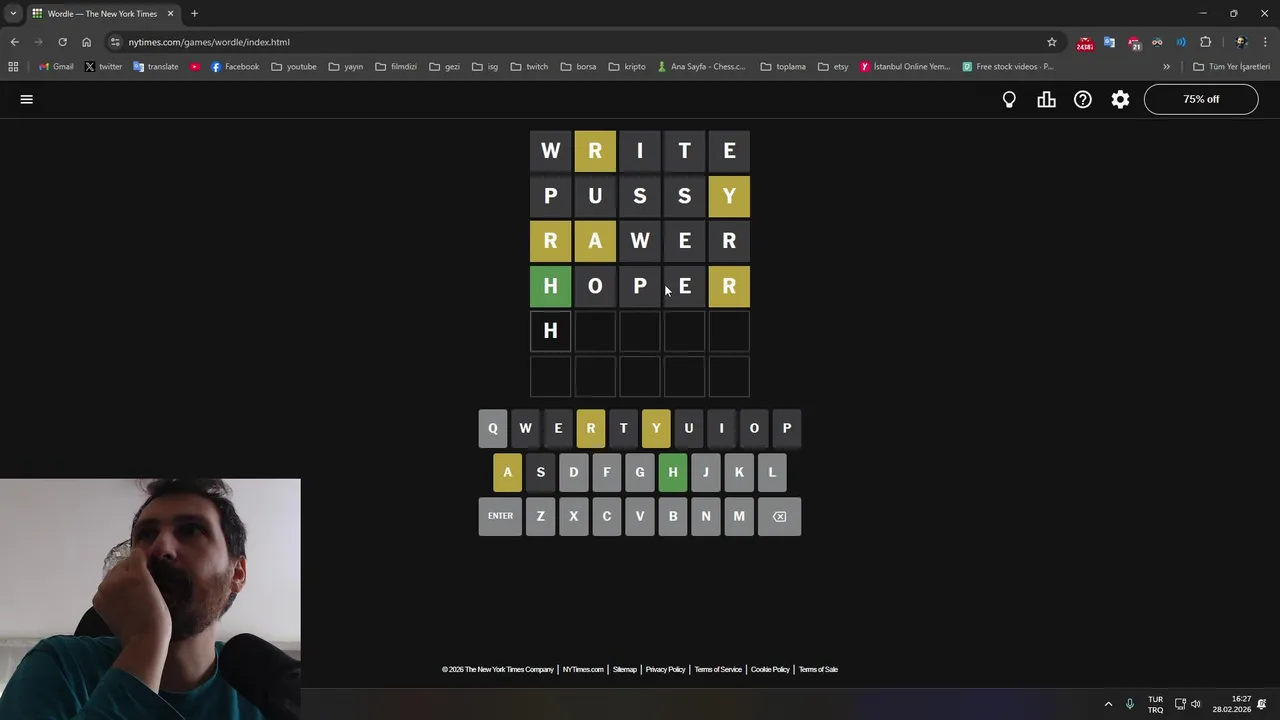1280x720 pixels.
Task: Click the Z key on the keyboard
Action: point(541,516)
